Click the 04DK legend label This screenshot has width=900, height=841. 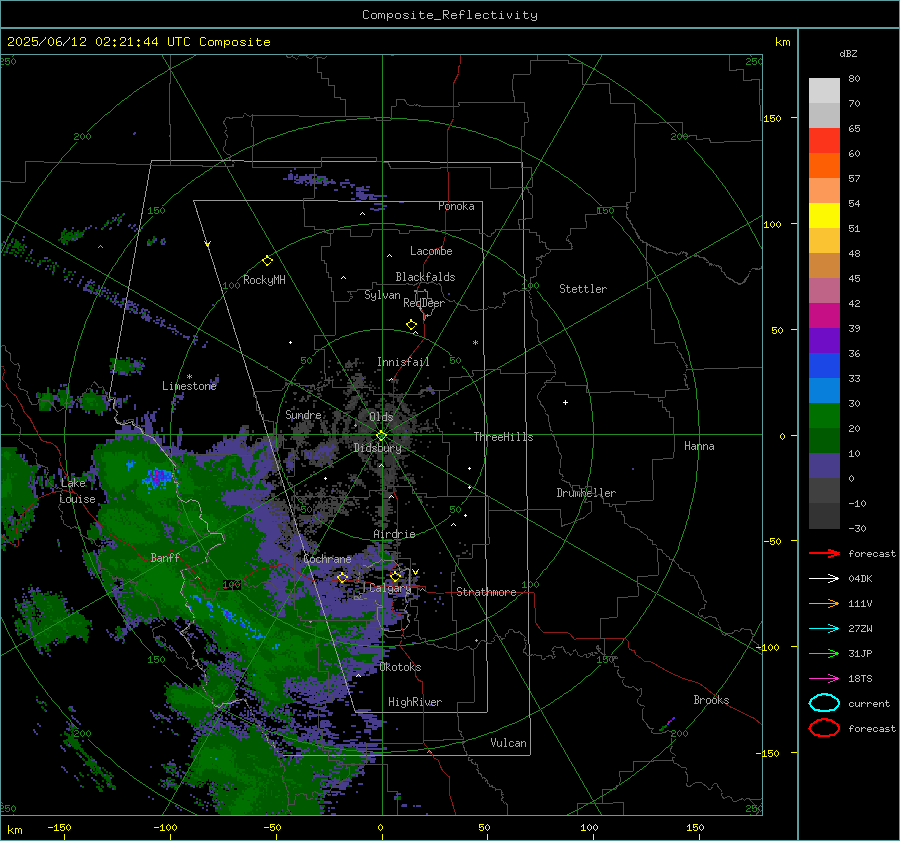860,579
